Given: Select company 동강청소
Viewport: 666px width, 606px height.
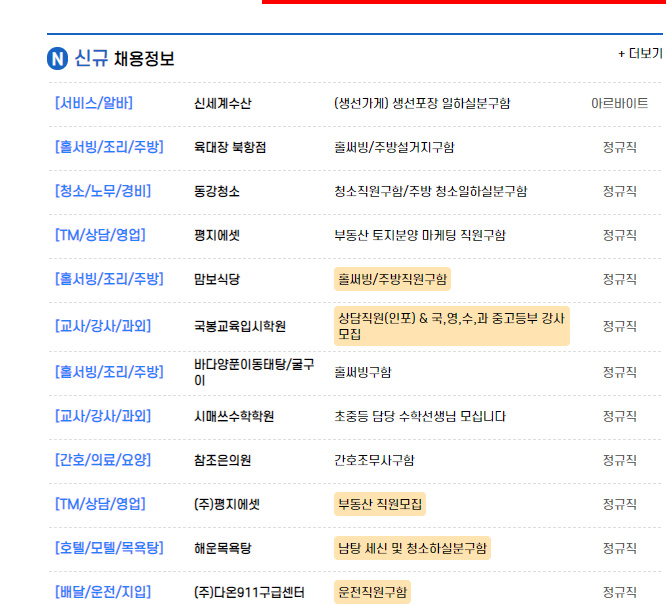Looking at the screenshot, I should pyautogui.click(x=217, y=191).
